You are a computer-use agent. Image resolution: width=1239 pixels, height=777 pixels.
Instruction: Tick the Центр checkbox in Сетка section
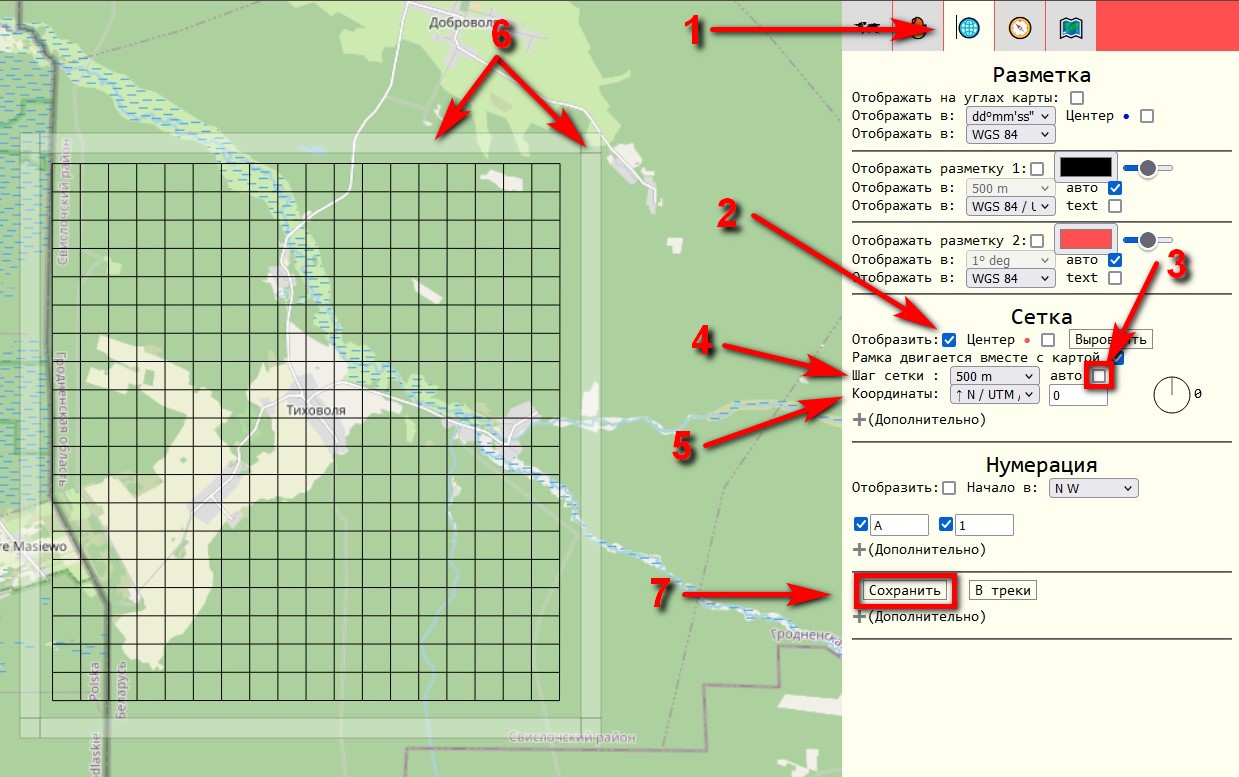point(1048,340)
